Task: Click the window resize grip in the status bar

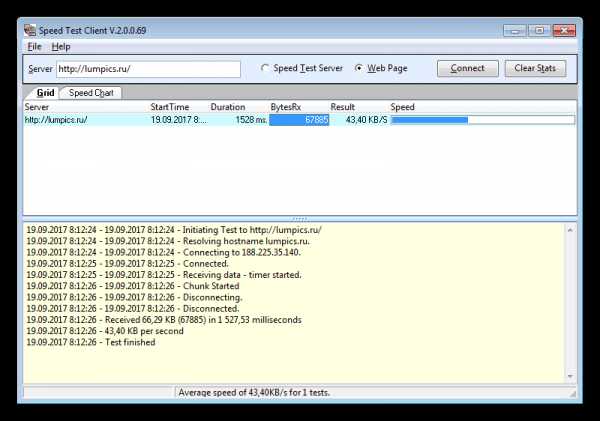Action: click(x=572, y=393)
